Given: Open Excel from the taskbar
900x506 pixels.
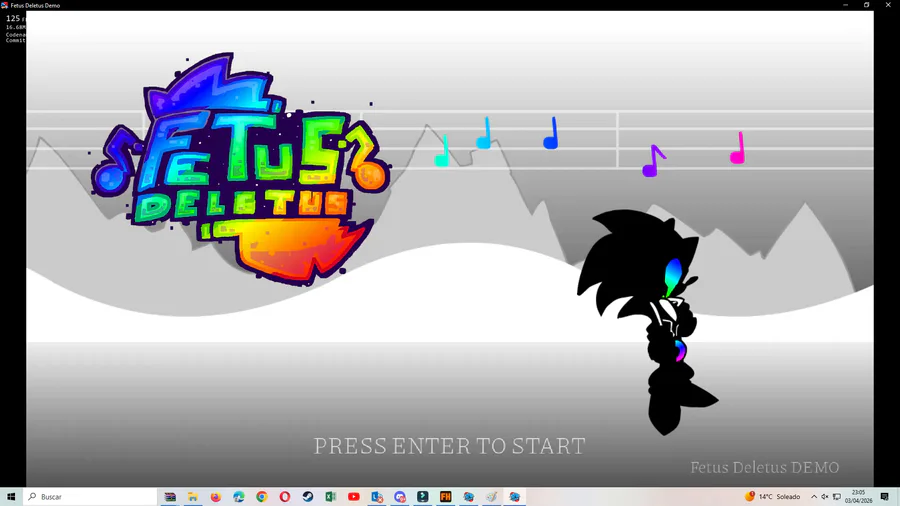Looking at the screenshot, I should click(x=331, y=497).
